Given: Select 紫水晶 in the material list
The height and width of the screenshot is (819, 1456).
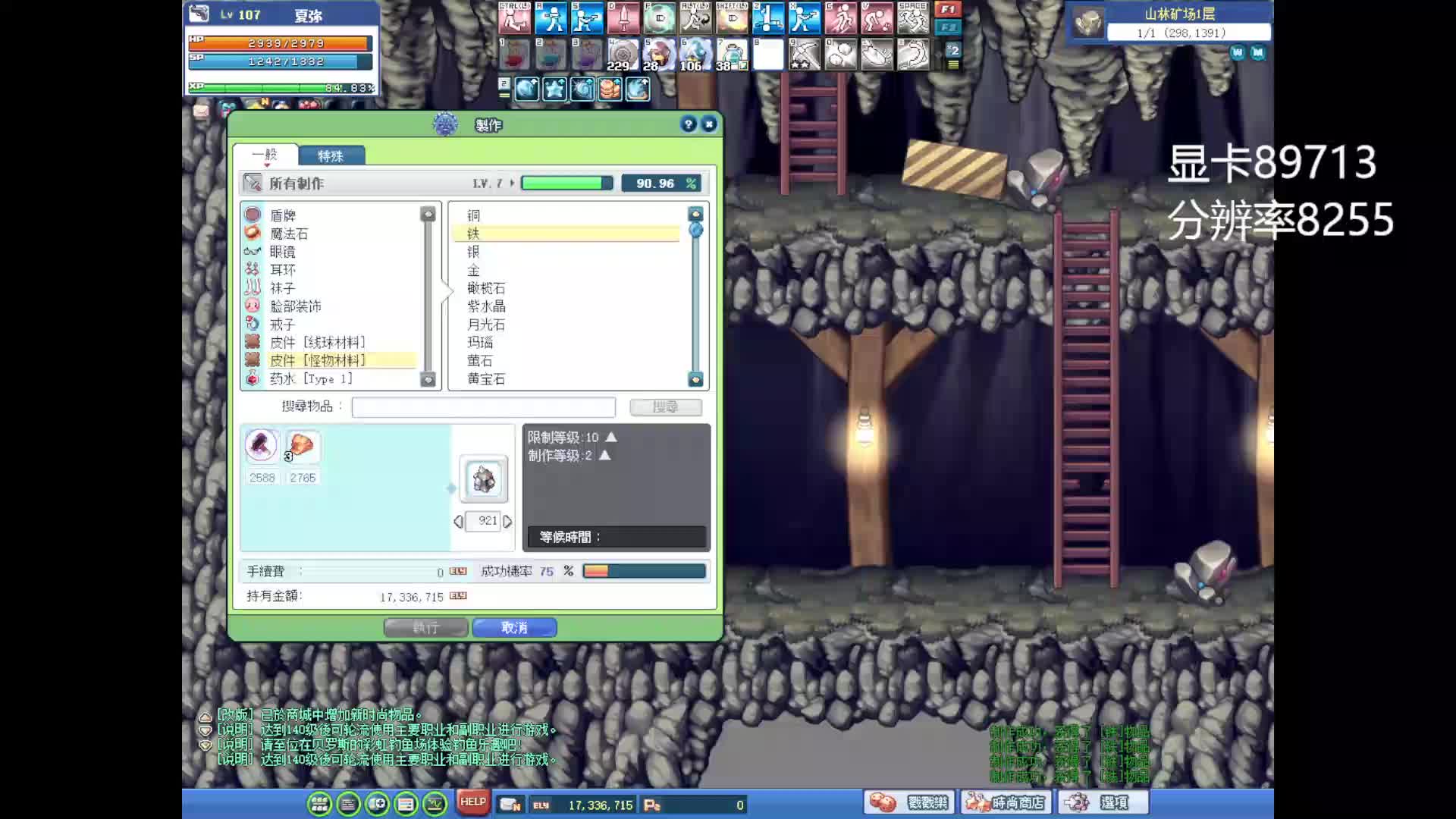Looking at the screenshot, I should [486, 306].
